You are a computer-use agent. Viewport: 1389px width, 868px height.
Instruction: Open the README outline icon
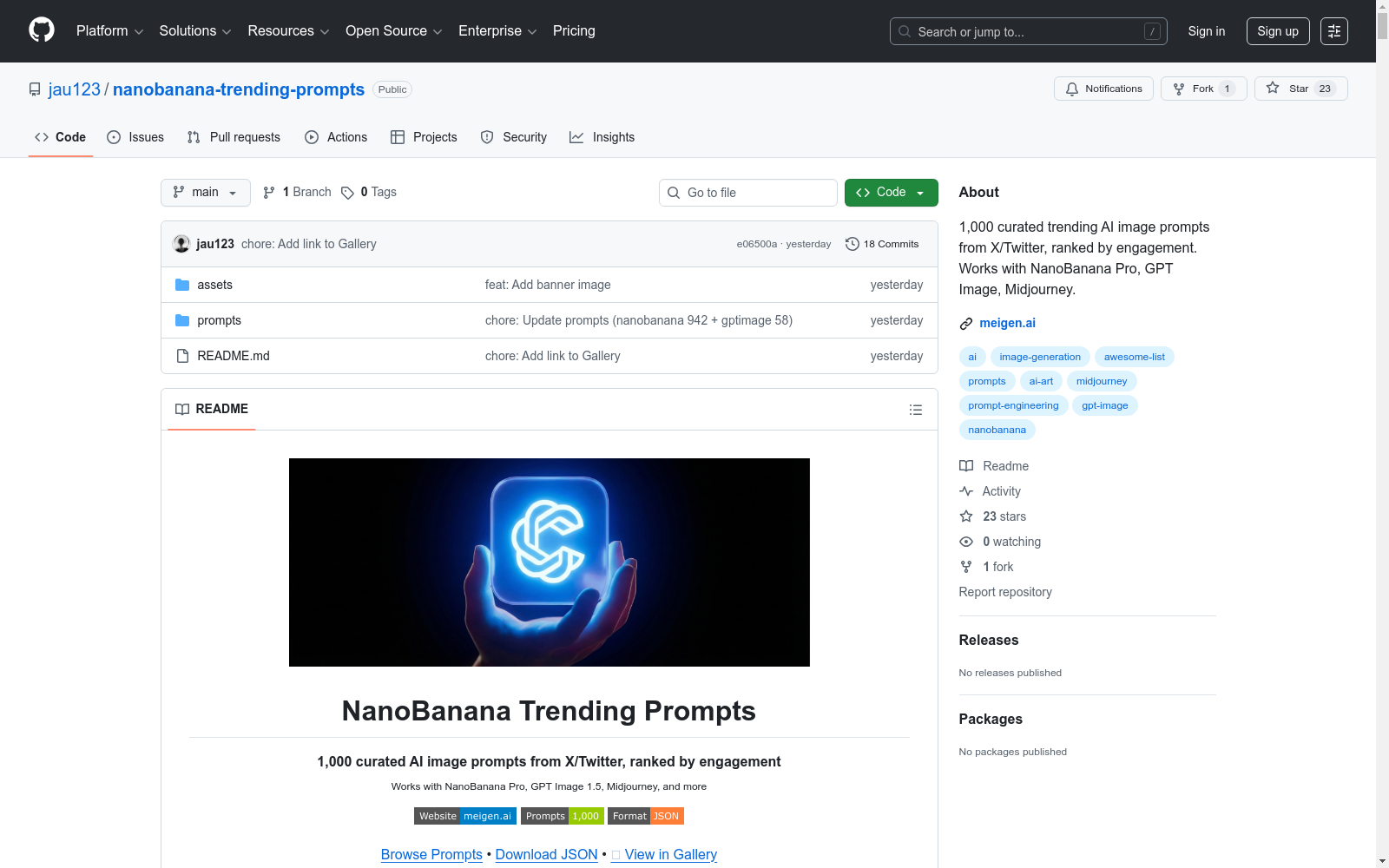point(915,410)
